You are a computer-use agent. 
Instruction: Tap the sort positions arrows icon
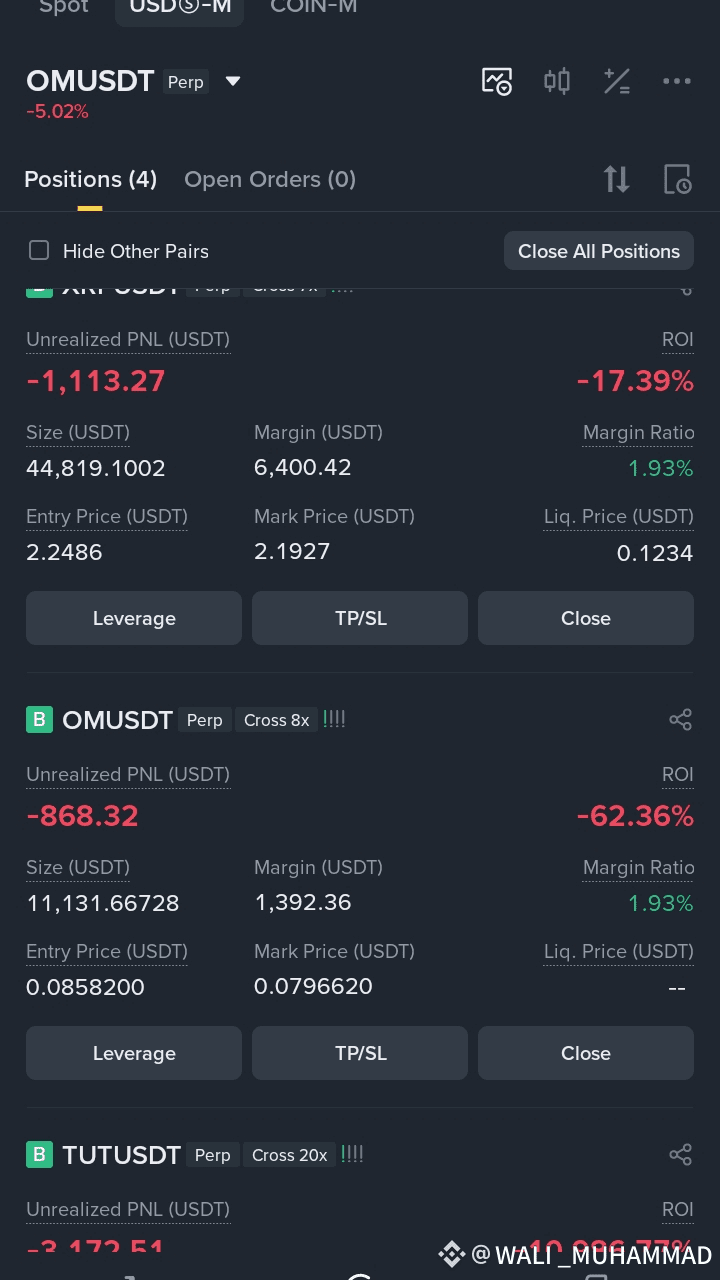pyautogui.click(x=617, y=179)
